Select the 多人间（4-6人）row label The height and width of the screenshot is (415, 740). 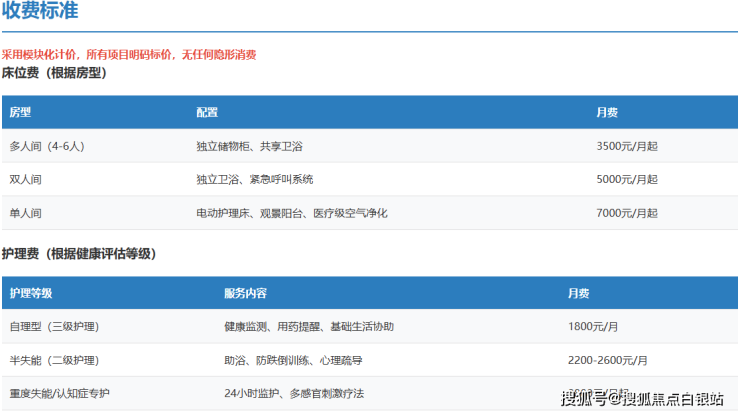coord(47,146)
